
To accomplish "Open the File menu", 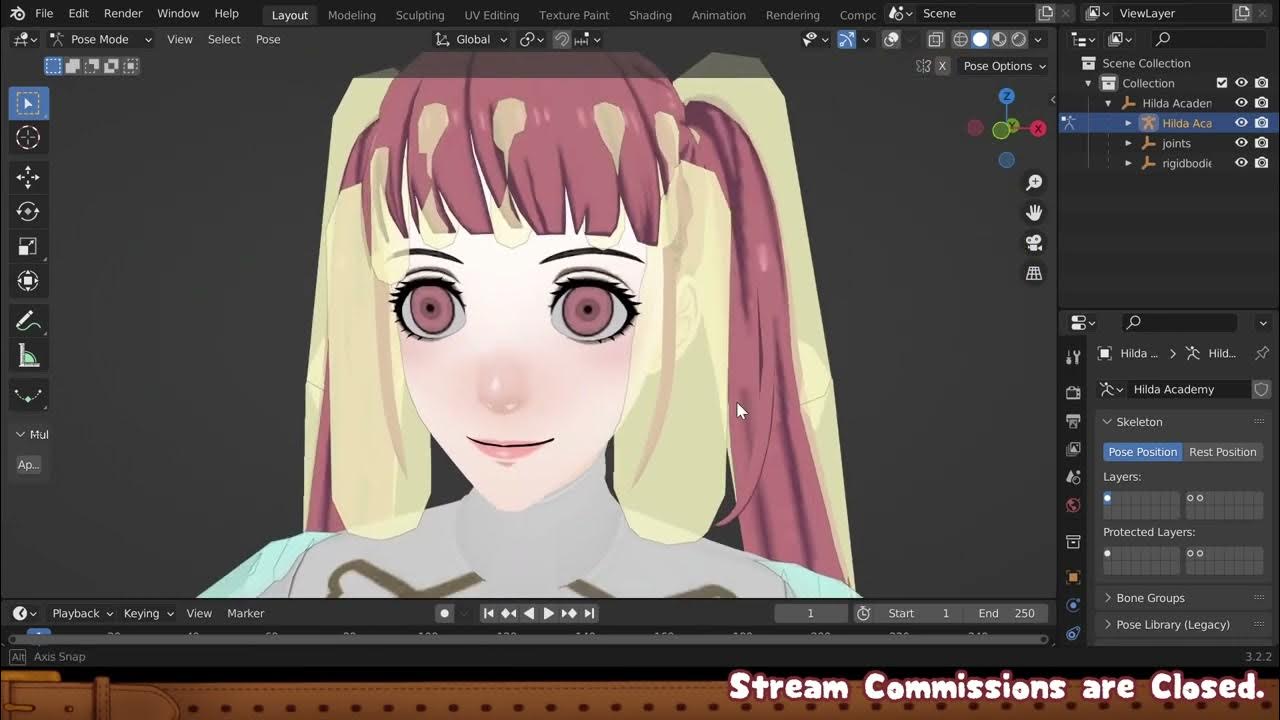I will pyautogui.click(x=44, y=13).
